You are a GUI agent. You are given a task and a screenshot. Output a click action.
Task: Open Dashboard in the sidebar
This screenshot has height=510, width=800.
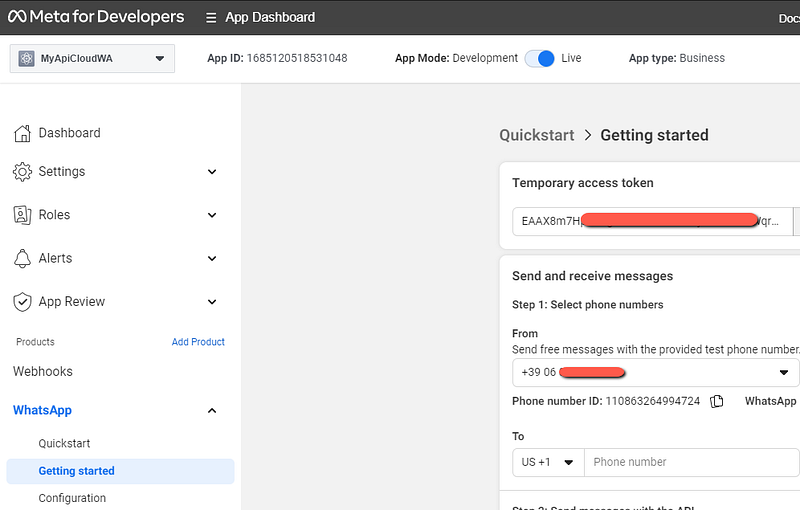(69, 133)
